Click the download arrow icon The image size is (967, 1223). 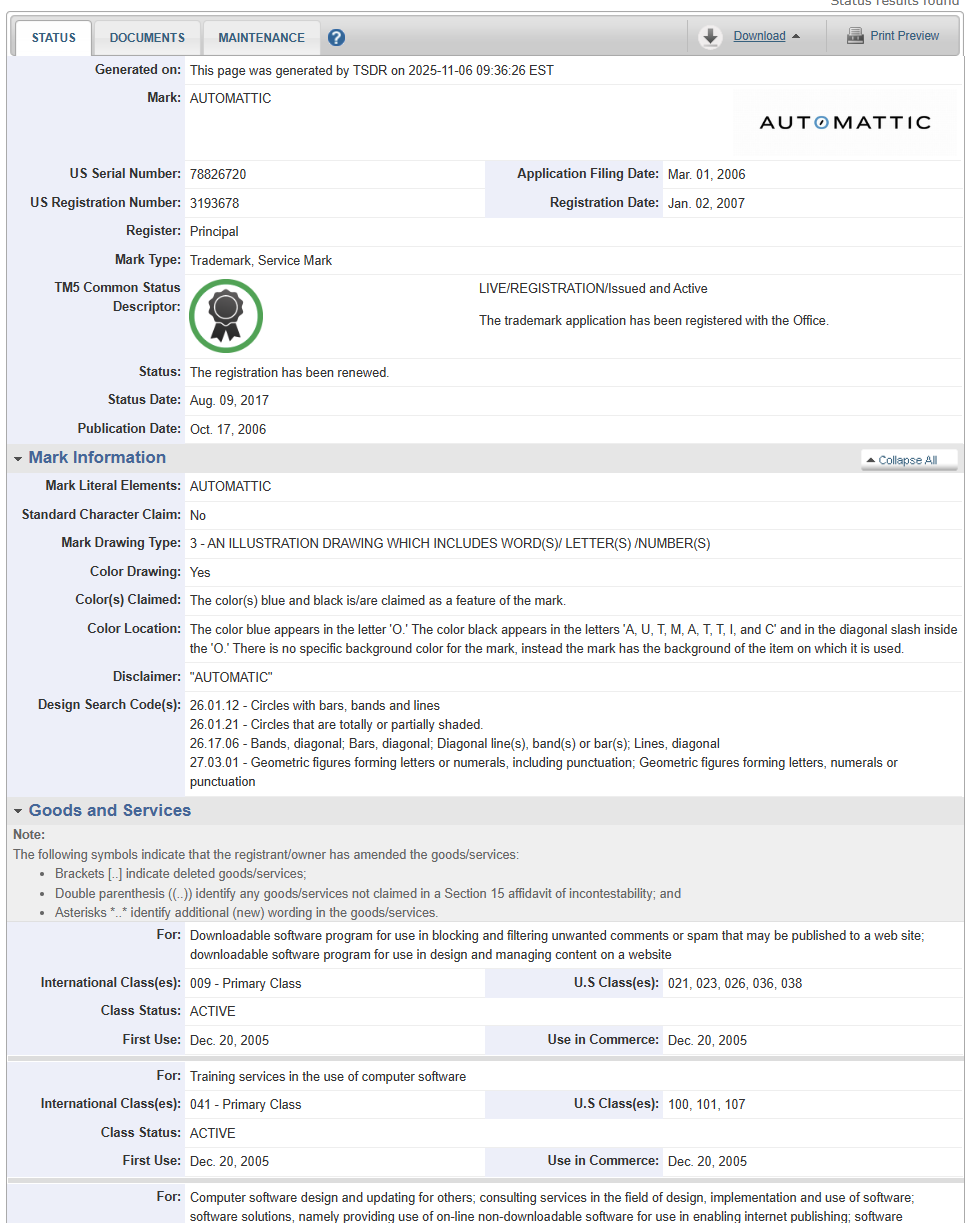pos(710,37)
